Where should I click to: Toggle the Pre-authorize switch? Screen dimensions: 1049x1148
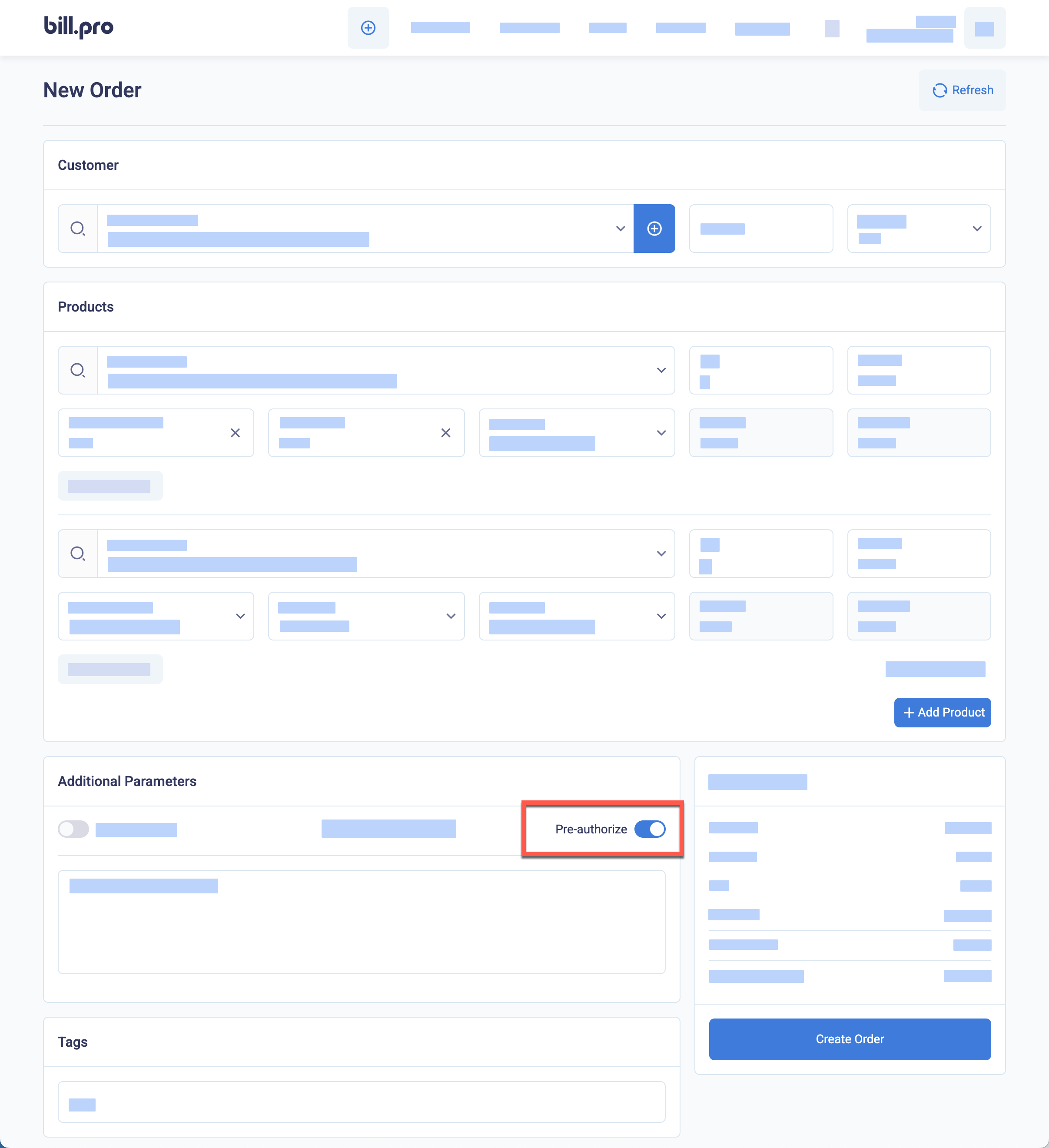[650, 829]
